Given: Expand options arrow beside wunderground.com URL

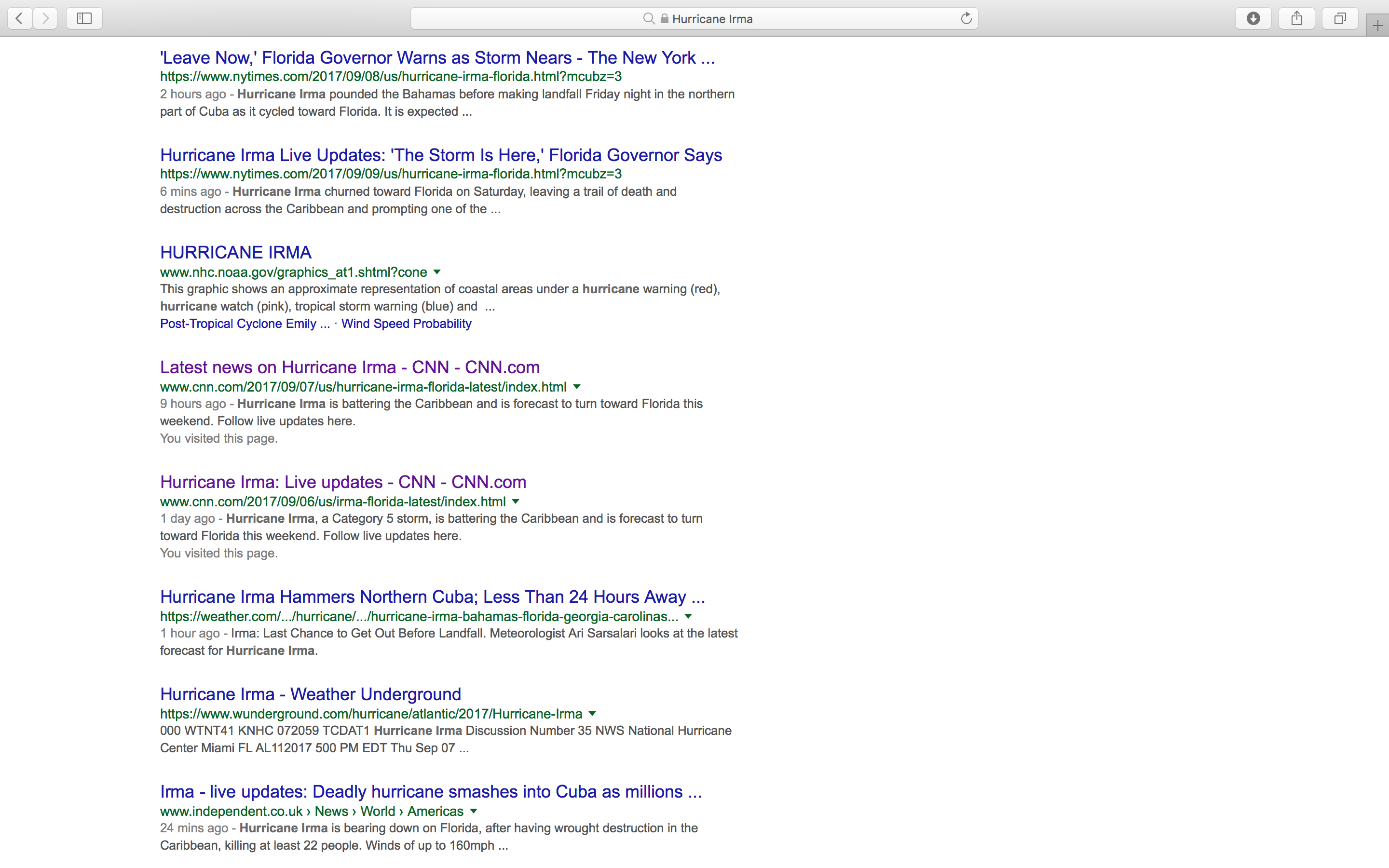Looking at the screenshot, I should pos(592,714).
